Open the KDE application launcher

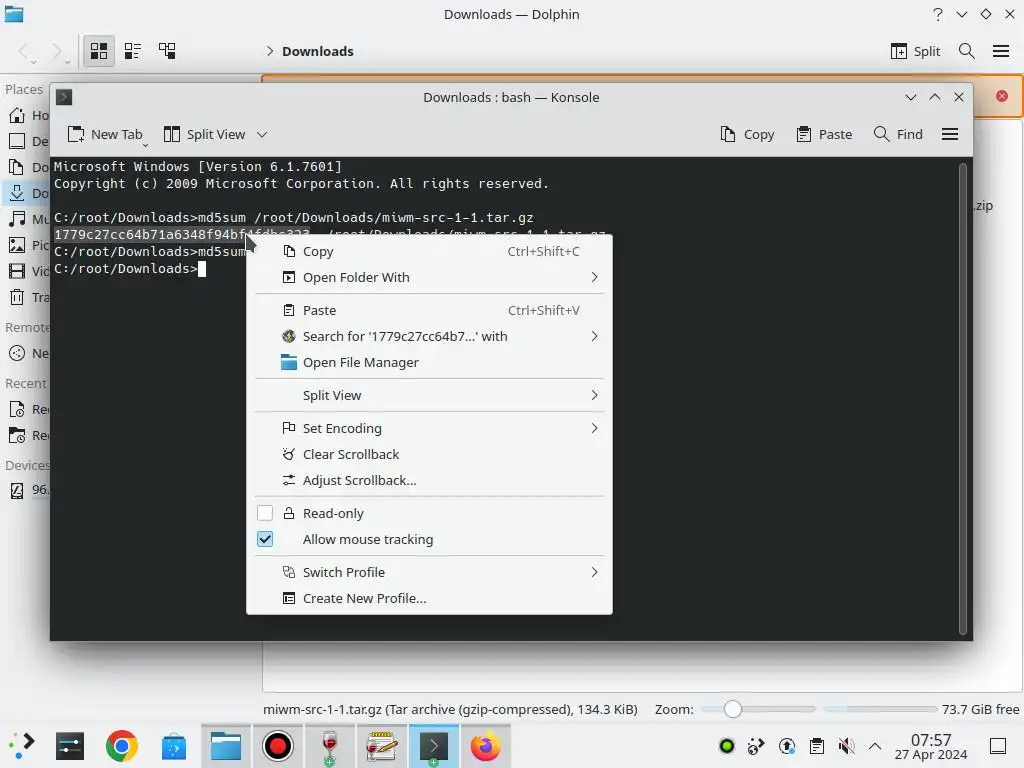[22, 745]
